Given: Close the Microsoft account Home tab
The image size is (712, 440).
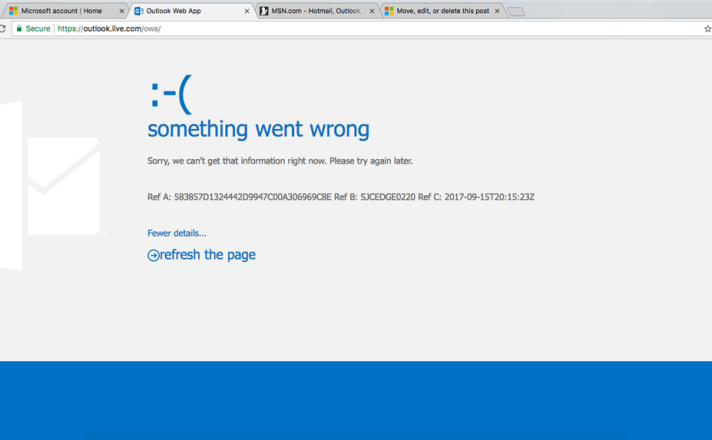Looking at the screenshot, I should (x=122, y=11).
